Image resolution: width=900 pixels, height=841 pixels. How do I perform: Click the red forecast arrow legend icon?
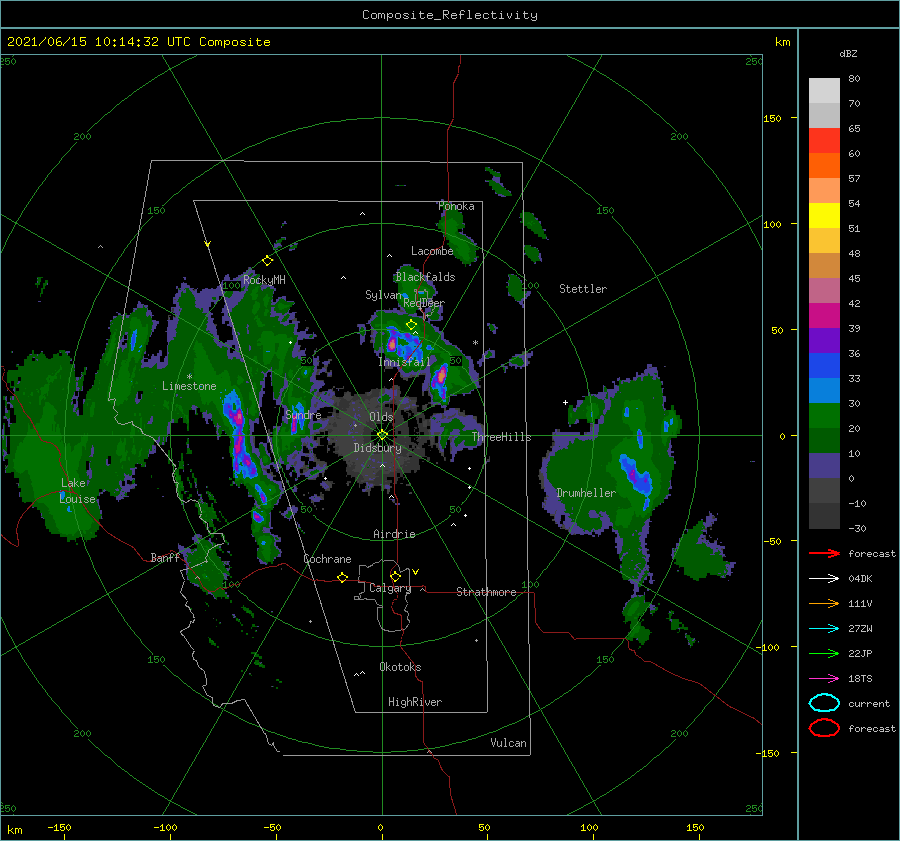click(824, 553)
